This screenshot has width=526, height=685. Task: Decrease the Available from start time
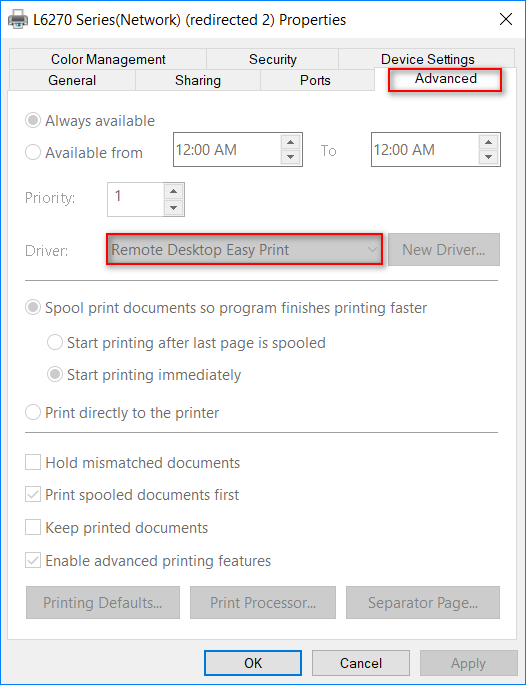click(291, 157)
